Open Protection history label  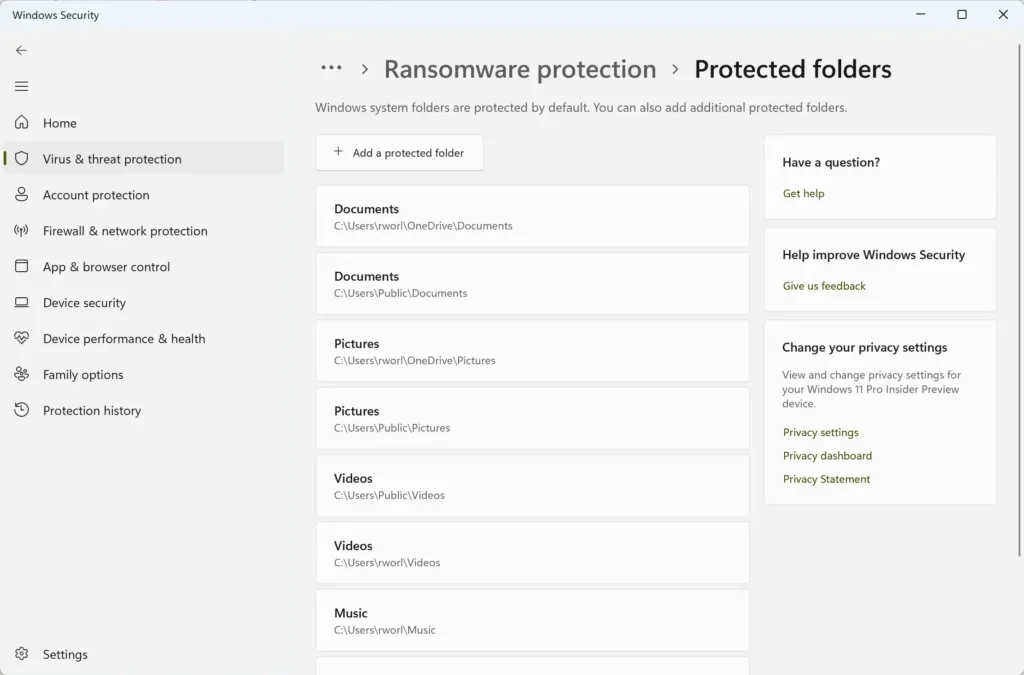pyautogui.click(x=92, y=411)
